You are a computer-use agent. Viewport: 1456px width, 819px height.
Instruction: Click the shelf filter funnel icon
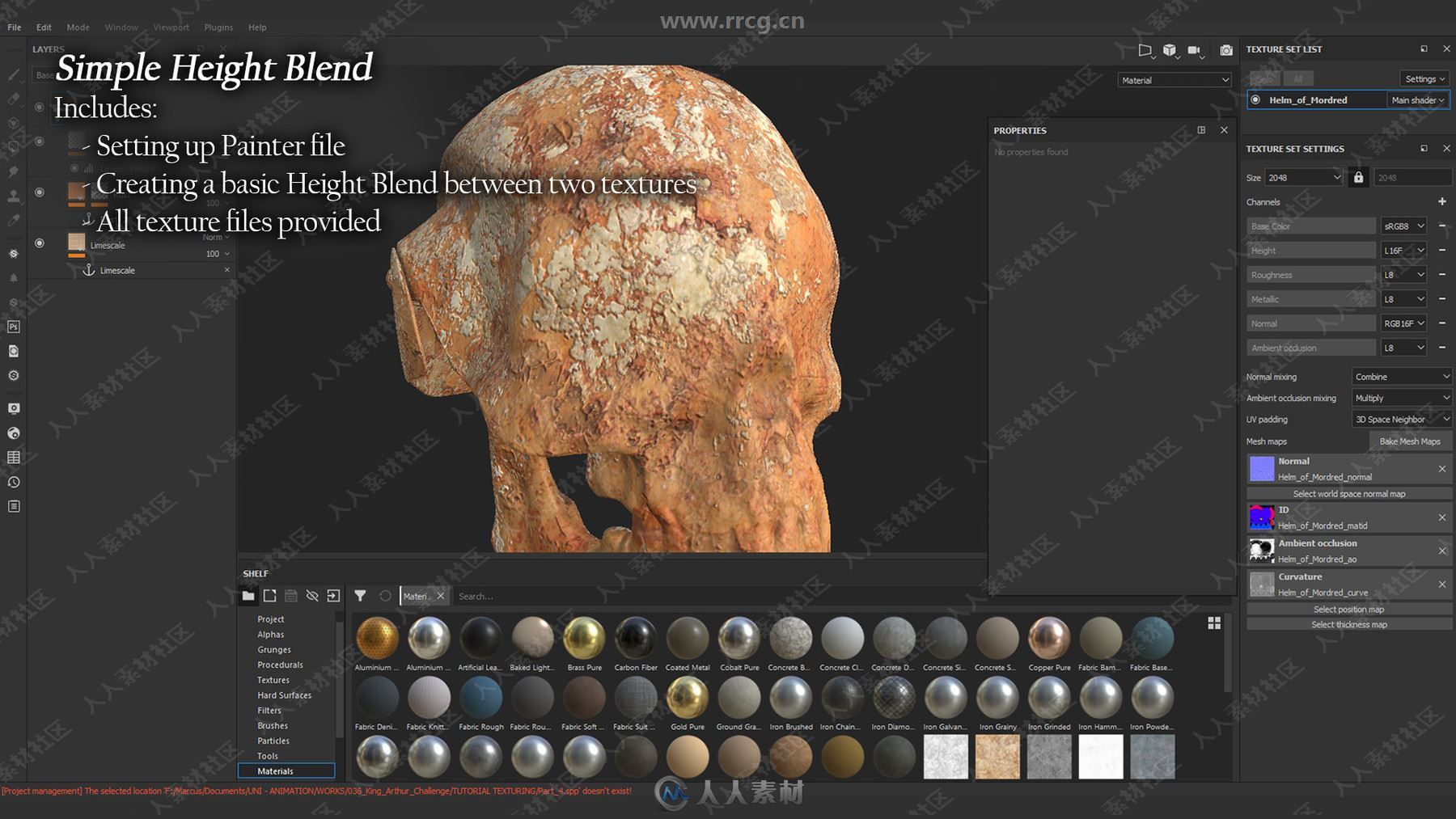click(x=360, y=596)
